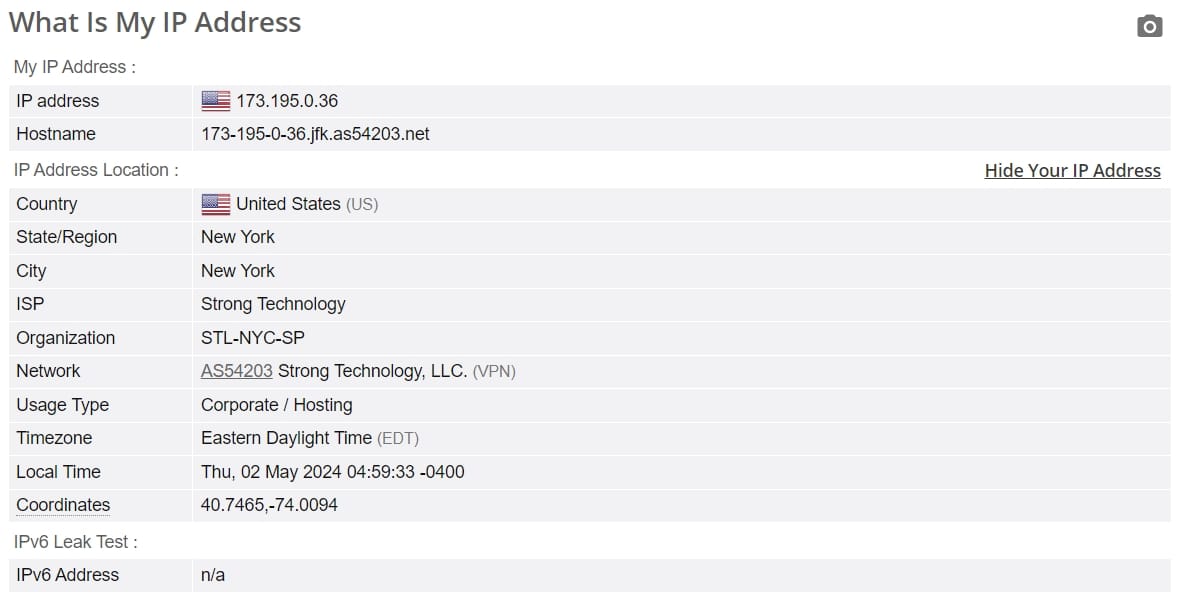Open the Hide Your IP Address link
The width and height of the screenshot is (1183, 603).
[1072, 171]
